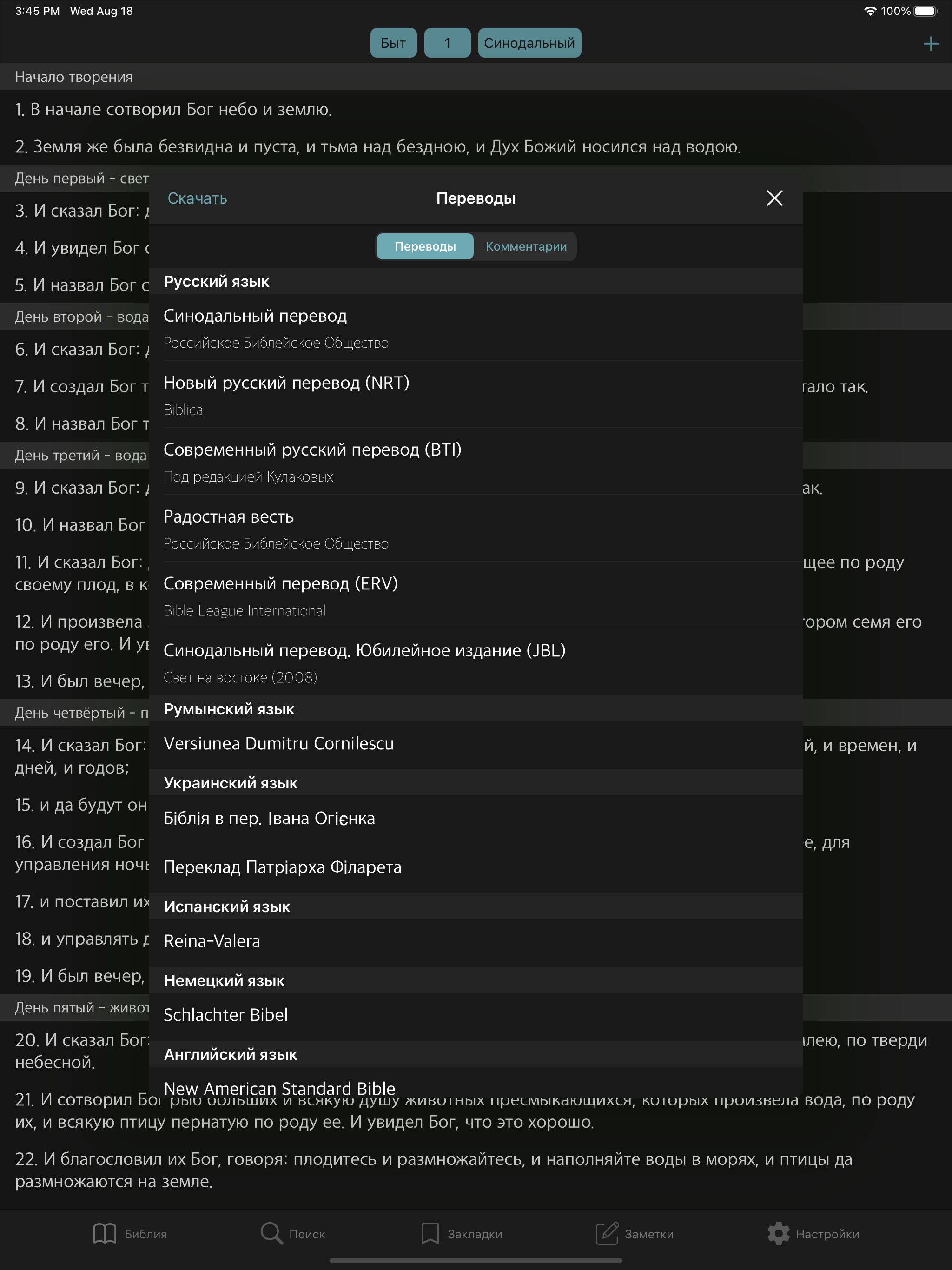Tap the plus icon to add panel
952x1270 pixels.
click(930, 44)
